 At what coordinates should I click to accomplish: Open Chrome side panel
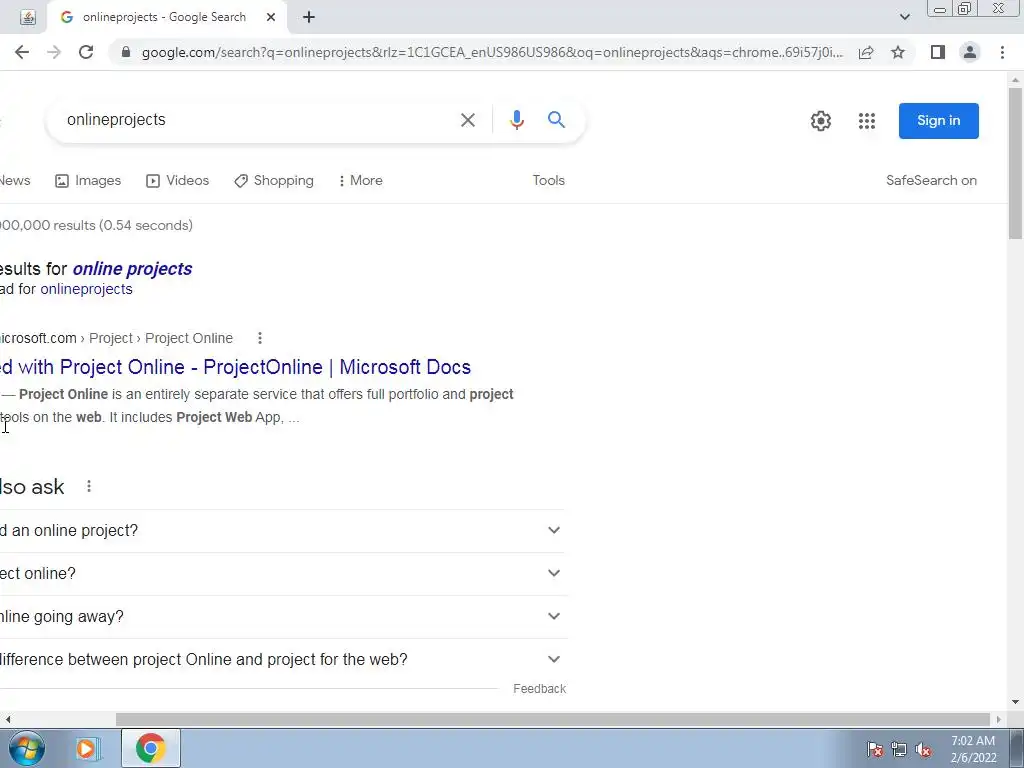click(938, 52)
